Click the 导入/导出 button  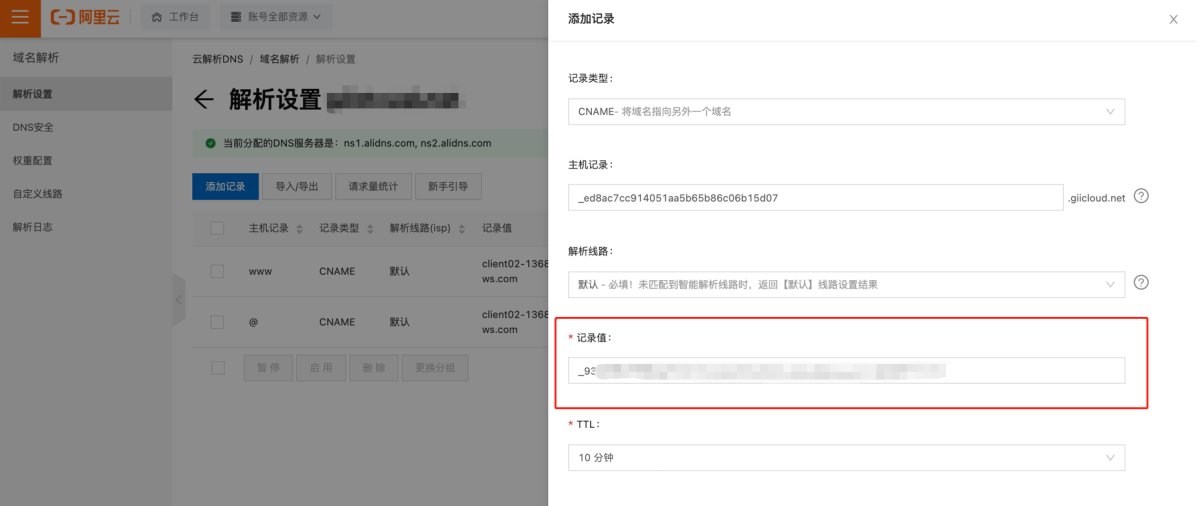(297, 186)
